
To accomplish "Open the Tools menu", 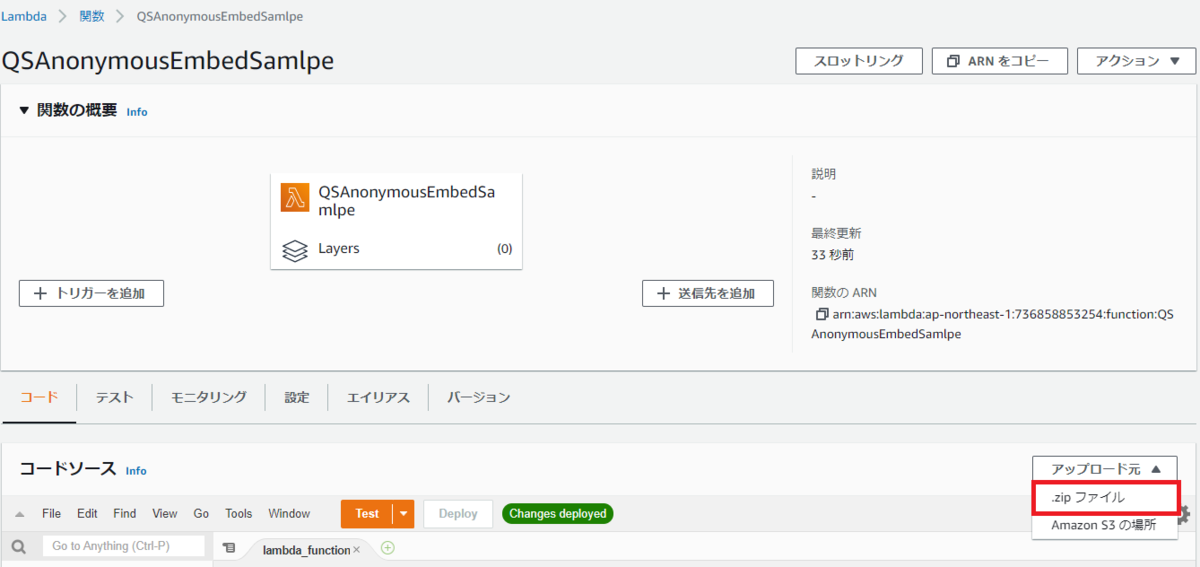I will coord(239,514).
